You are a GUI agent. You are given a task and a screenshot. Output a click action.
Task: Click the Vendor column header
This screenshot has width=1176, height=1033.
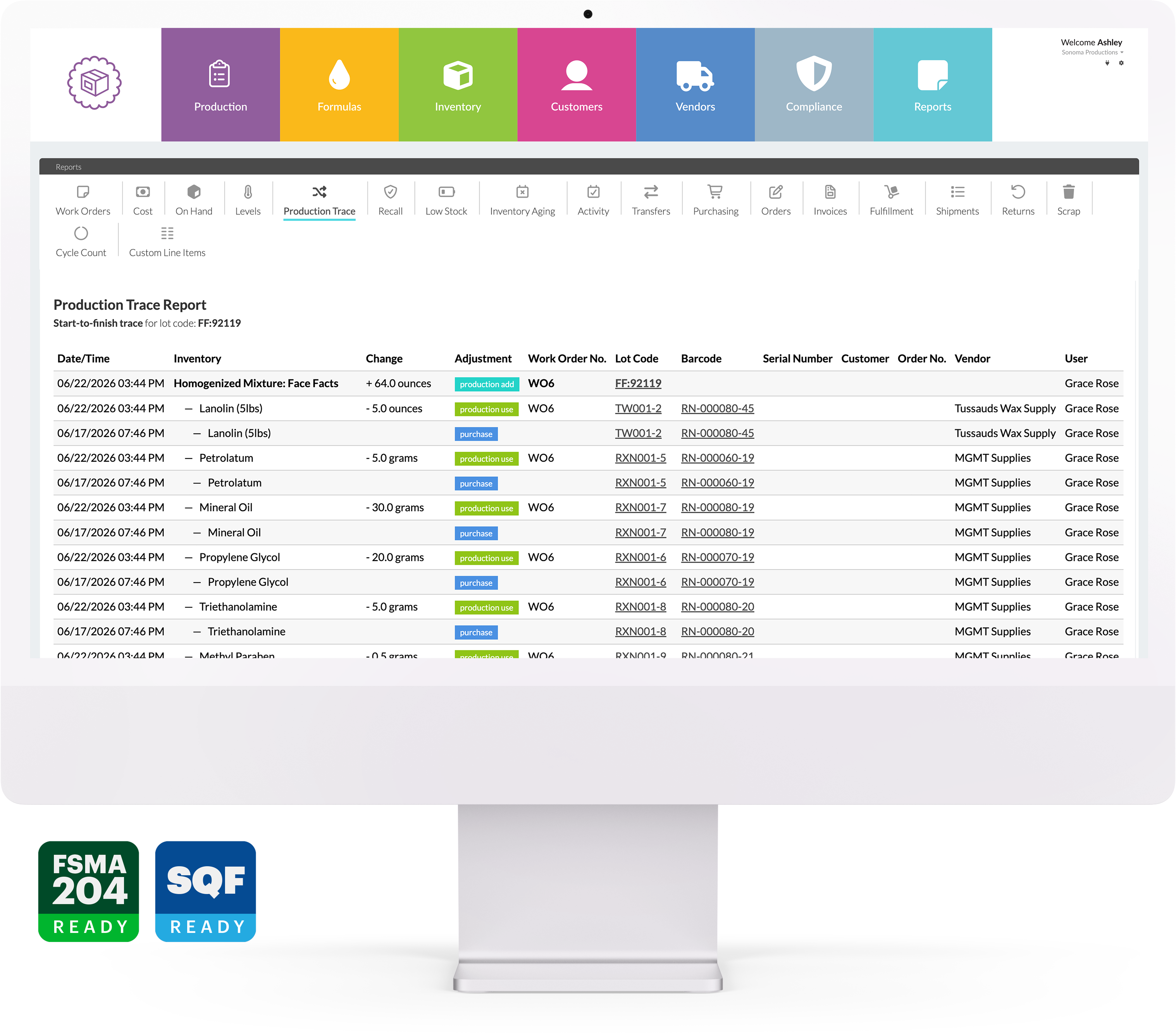(972, 359)
